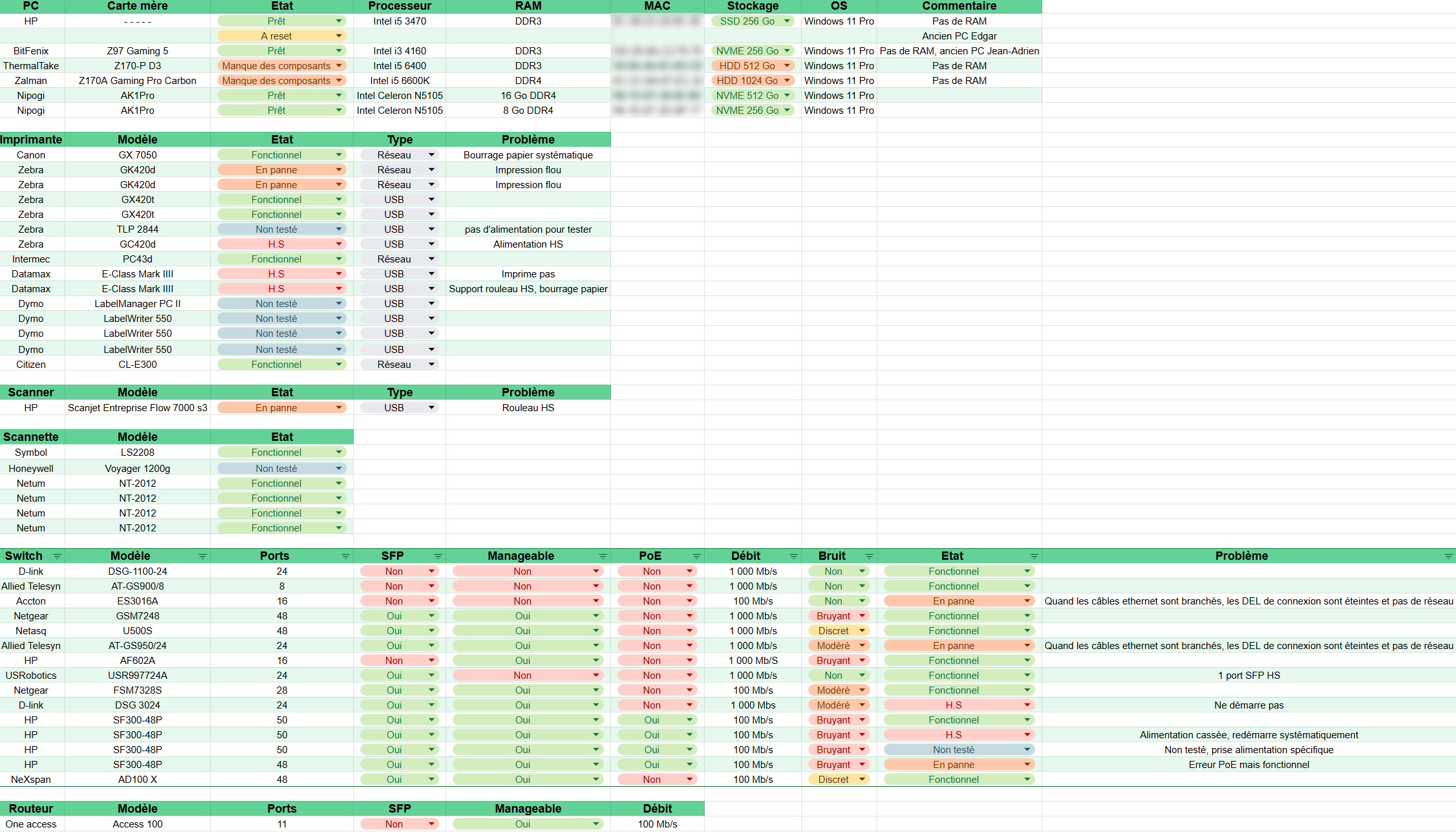Select 'Ancien PC Edgar' comment cell
The height and width of the screenshot is (832, 1456).
click(x=959, y=36)
